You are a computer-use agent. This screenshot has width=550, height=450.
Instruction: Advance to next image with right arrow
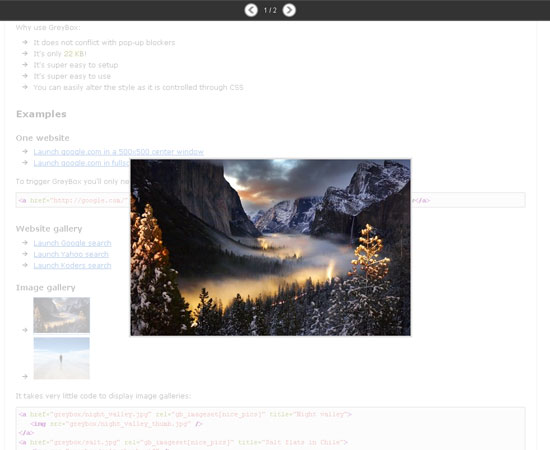click(289, 10)
